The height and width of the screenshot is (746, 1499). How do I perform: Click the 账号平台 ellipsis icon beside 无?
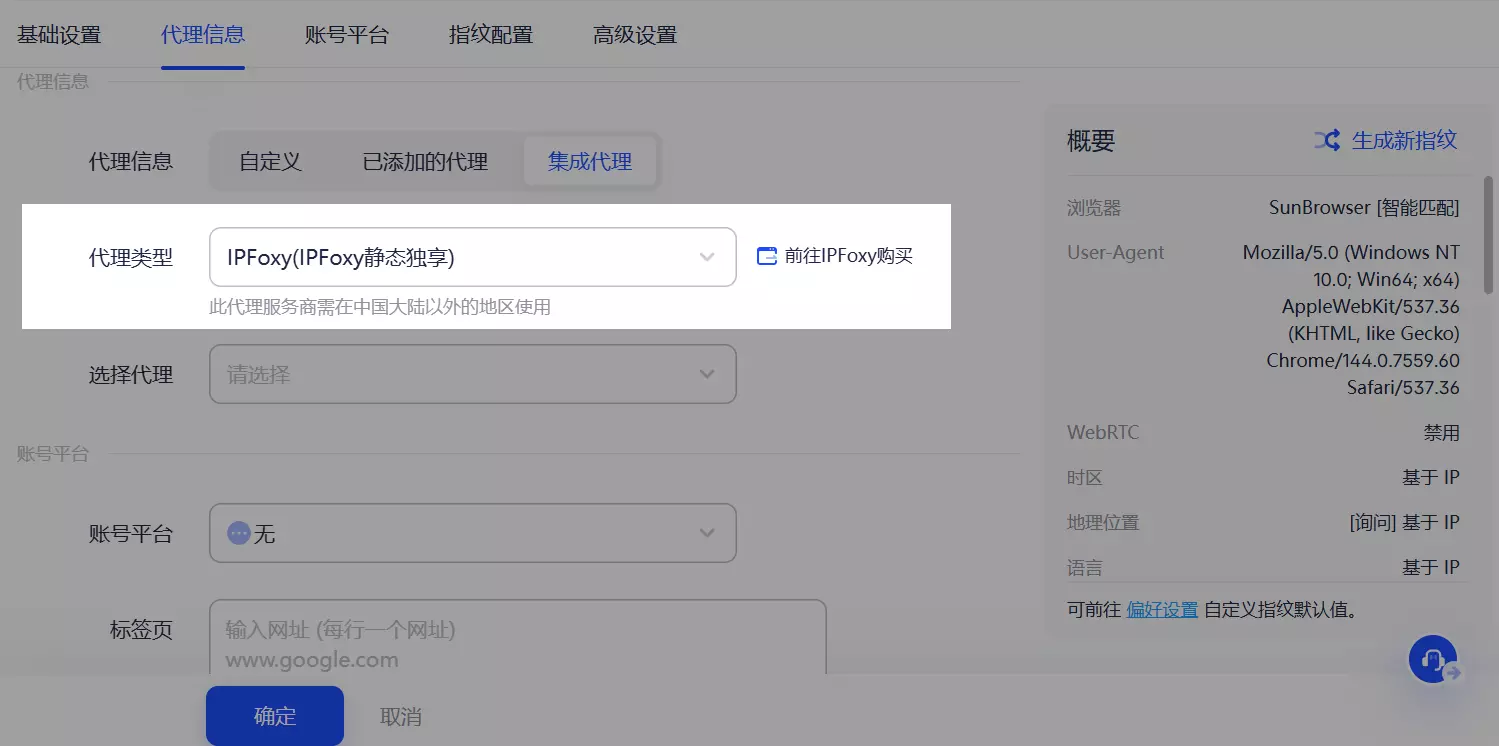tap(238, 533)
